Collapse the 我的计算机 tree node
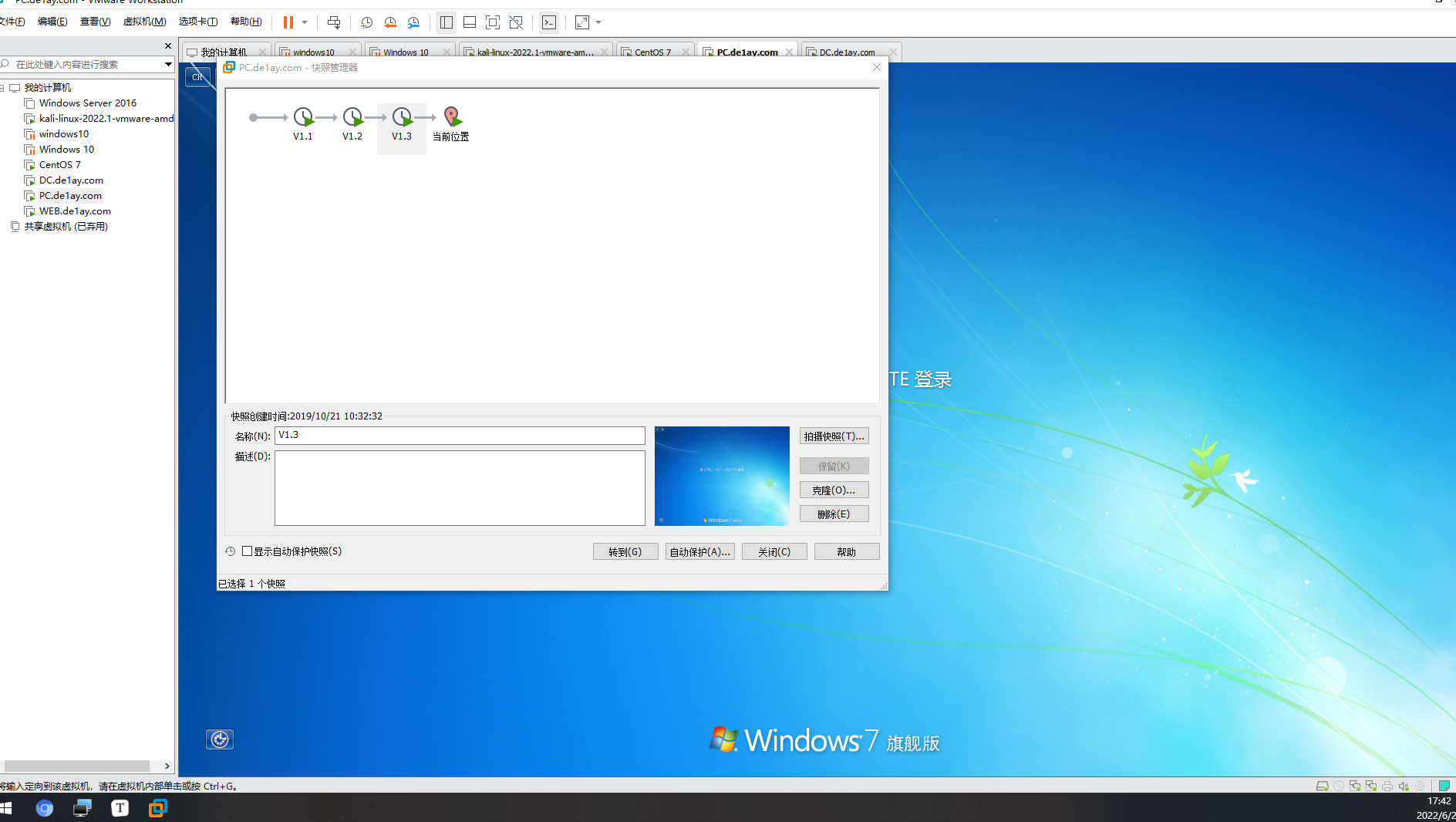The width and height of the screenshot is (1456, 822). 3,88
